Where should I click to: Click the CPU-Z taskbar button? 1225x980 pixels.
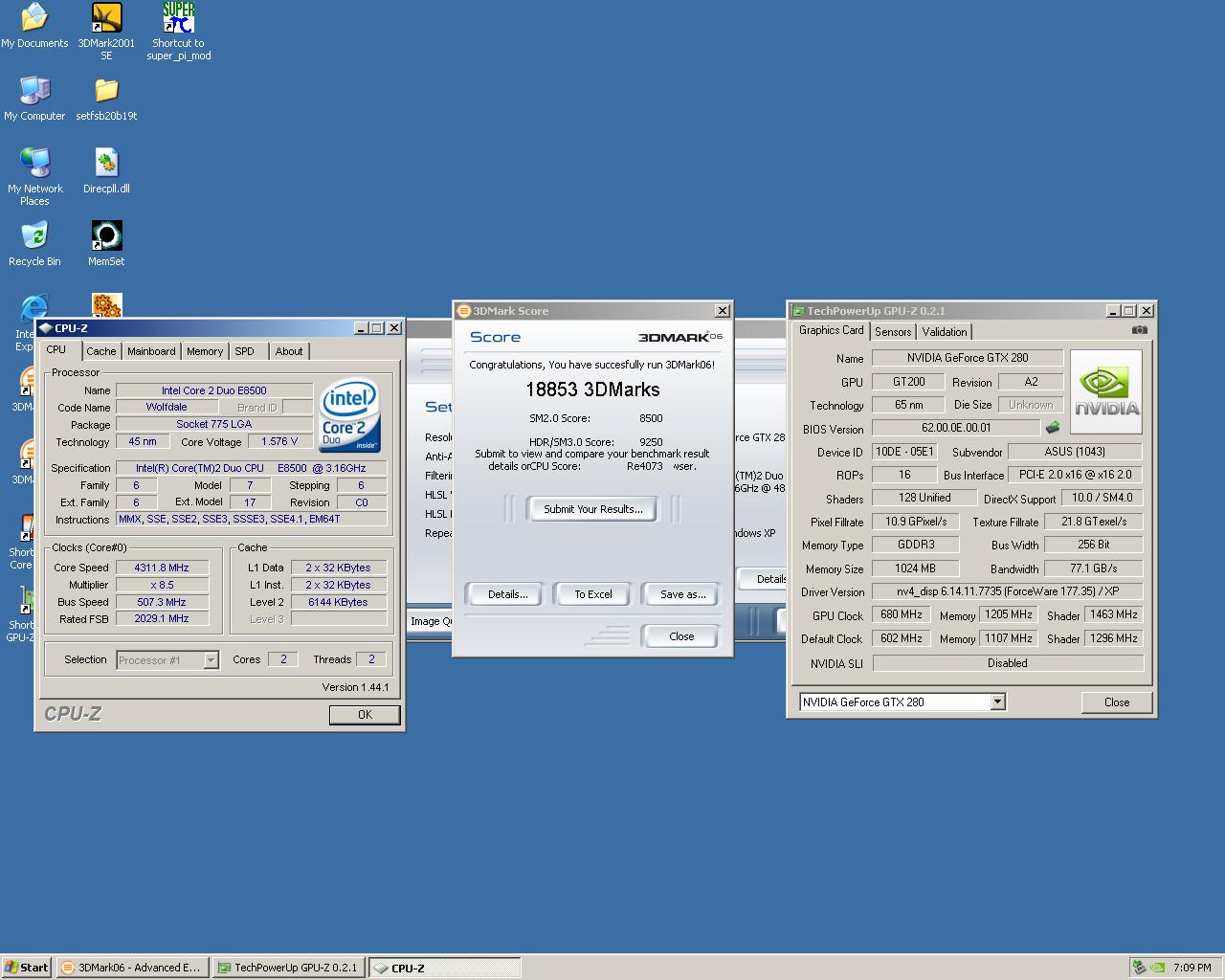pyautogui.click(x=444, y=968)
